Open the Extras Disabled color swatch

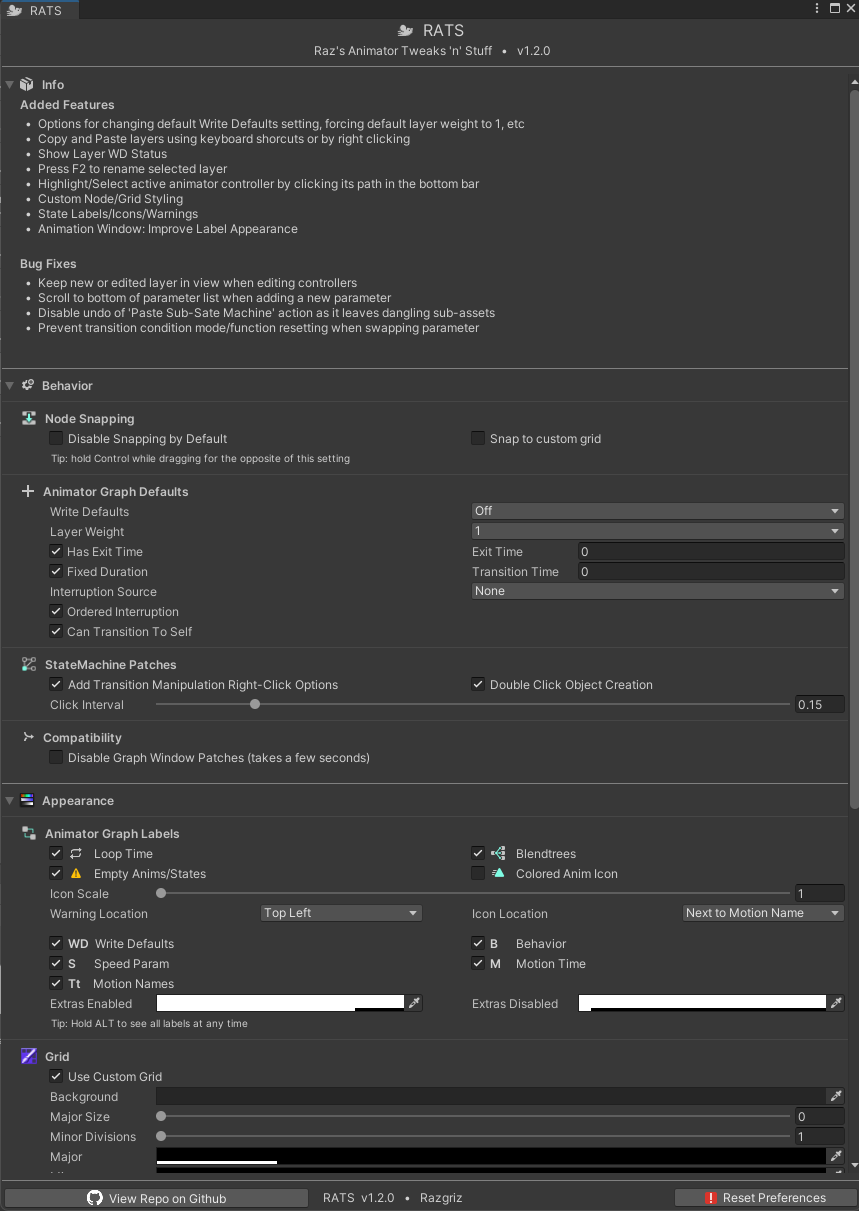click(x=702, y=1002)
